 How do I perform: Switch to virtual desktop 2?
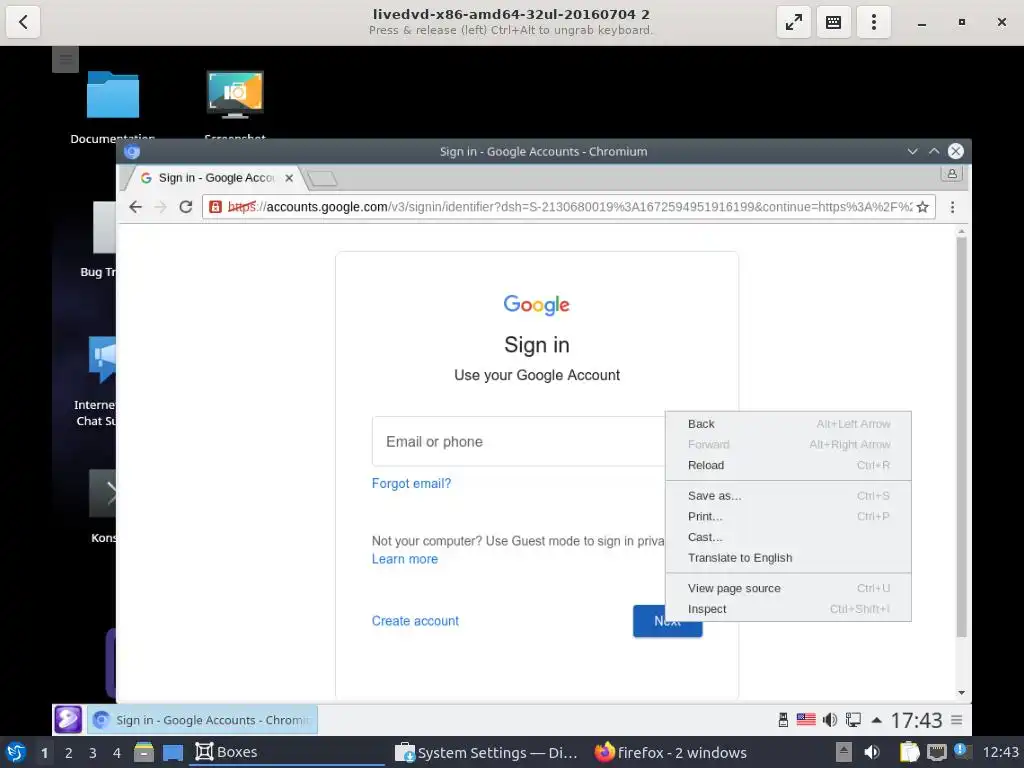[69, 753]
